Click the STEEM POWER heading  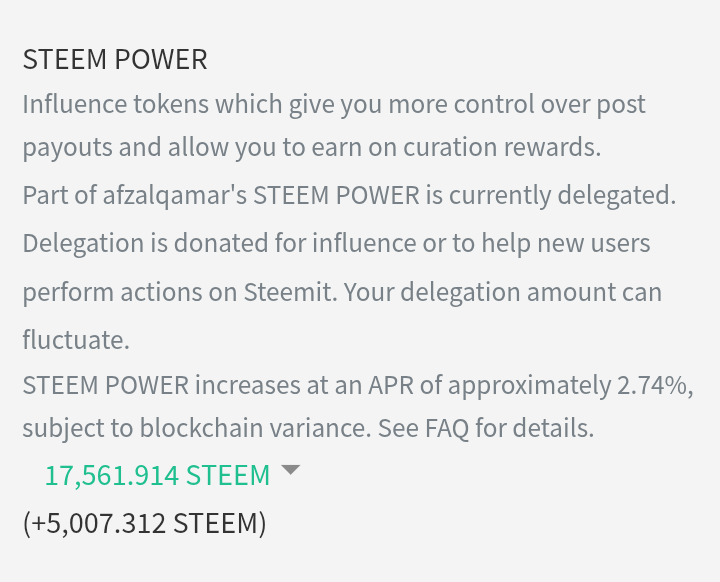[x=115, y=59]
